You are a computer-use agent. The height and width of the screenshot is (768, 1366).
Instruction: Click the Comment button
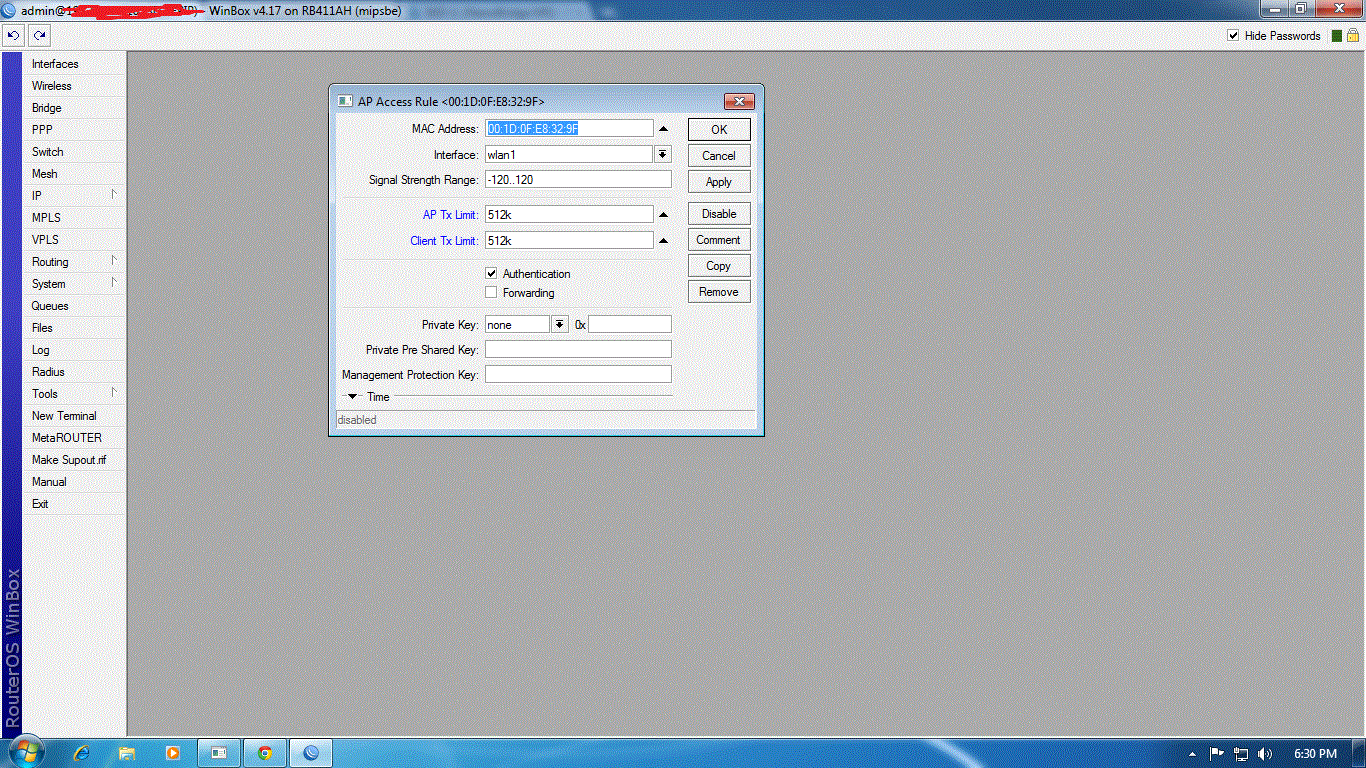tap(719, 240)
